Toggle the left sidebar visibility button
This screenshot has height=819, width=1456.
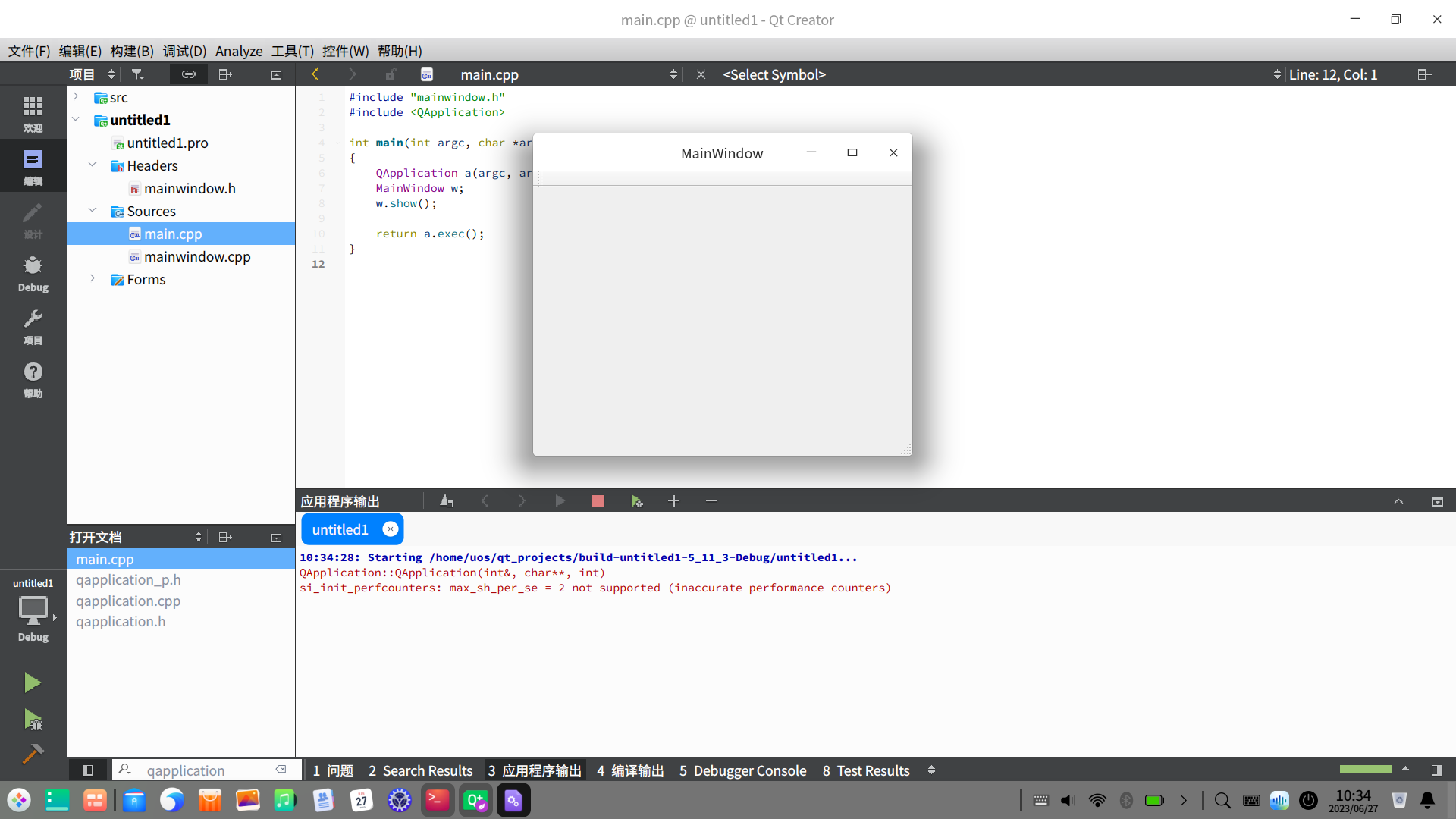coord(88,770)
